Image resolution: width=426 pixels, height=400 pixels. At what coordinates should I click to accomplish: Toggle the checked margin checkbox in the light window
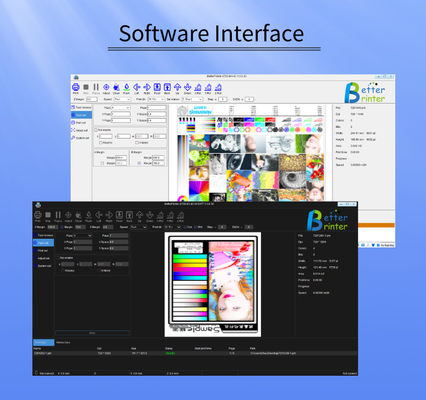point(139,163)
